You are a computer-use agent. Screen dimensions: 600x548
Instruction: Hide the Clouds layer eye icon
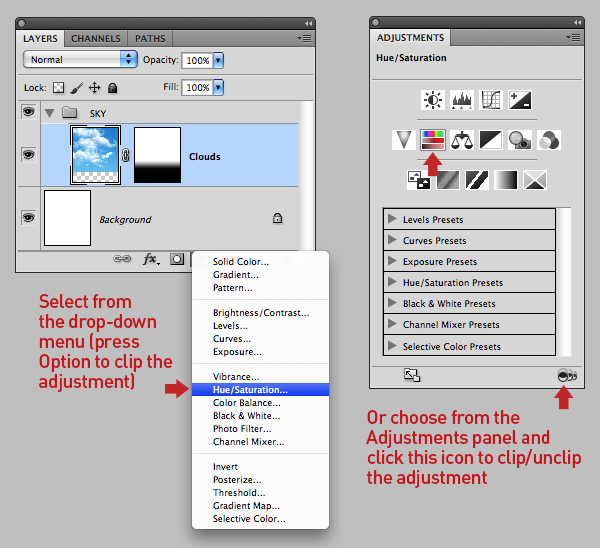click(x=28, y=155)
